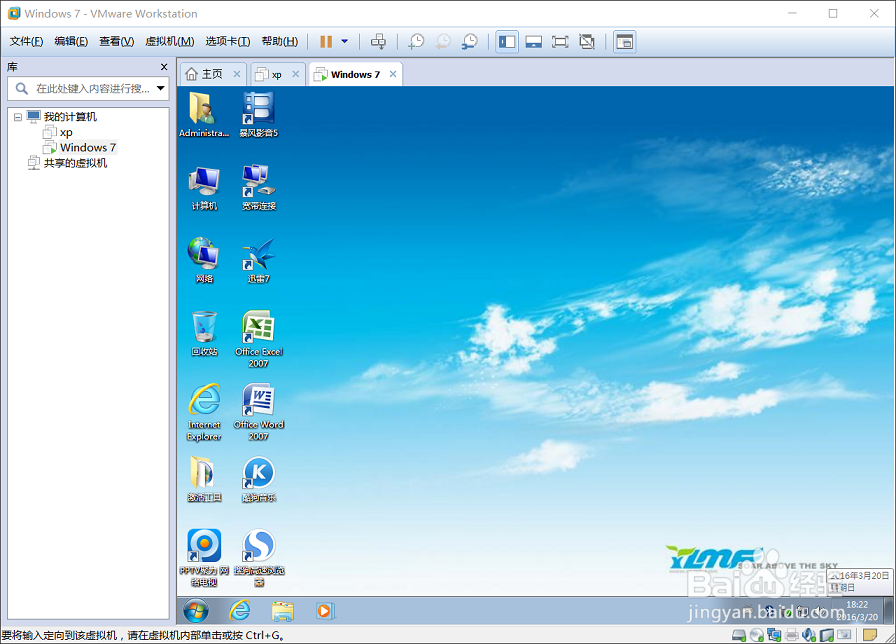Click the Show desktop strip beside the clock
This screenshot has width=896, height=644.
[889, 611]
